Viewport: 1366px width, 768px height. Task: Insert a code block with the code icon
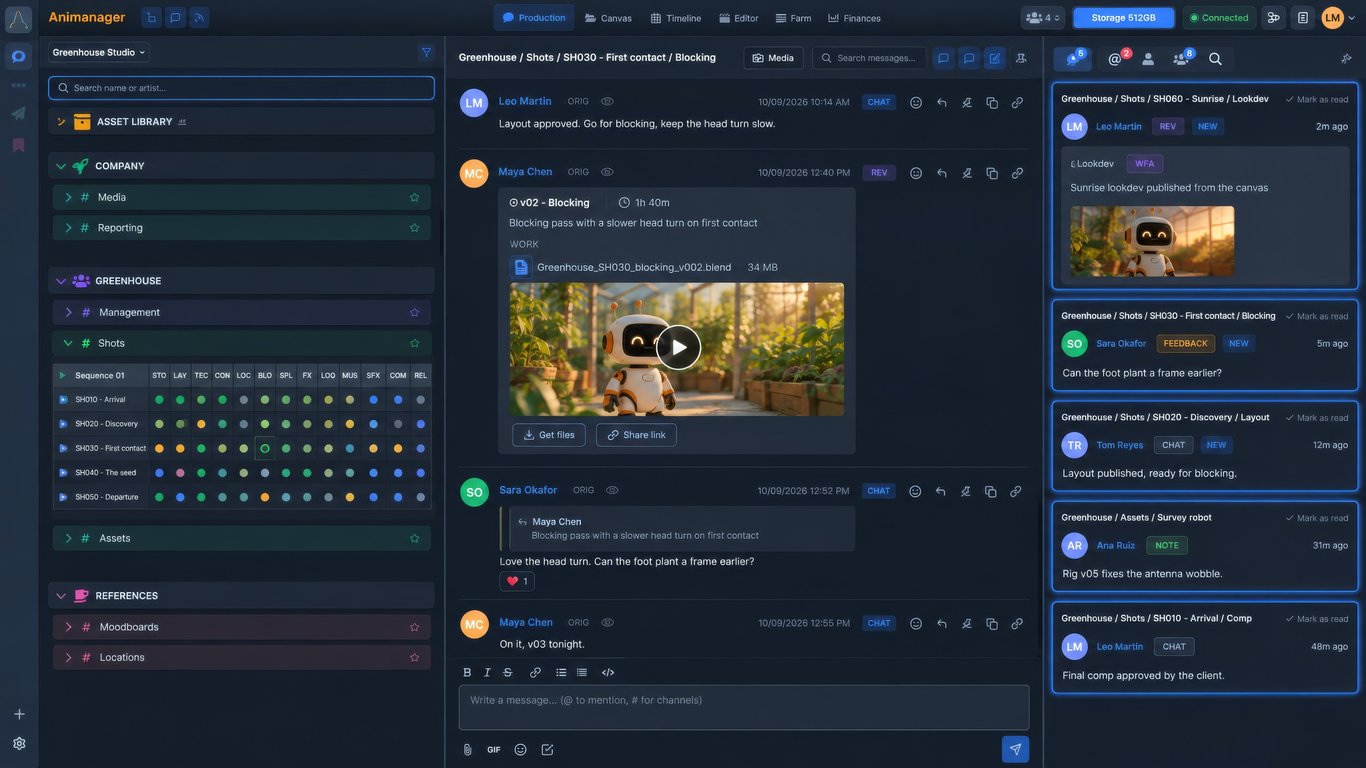[x=608, y=672]
